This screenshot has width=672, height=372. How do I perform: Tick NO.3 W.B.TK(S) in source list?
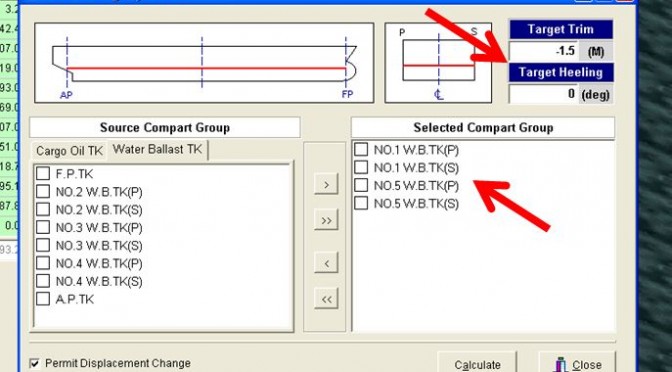click(43, 245)
